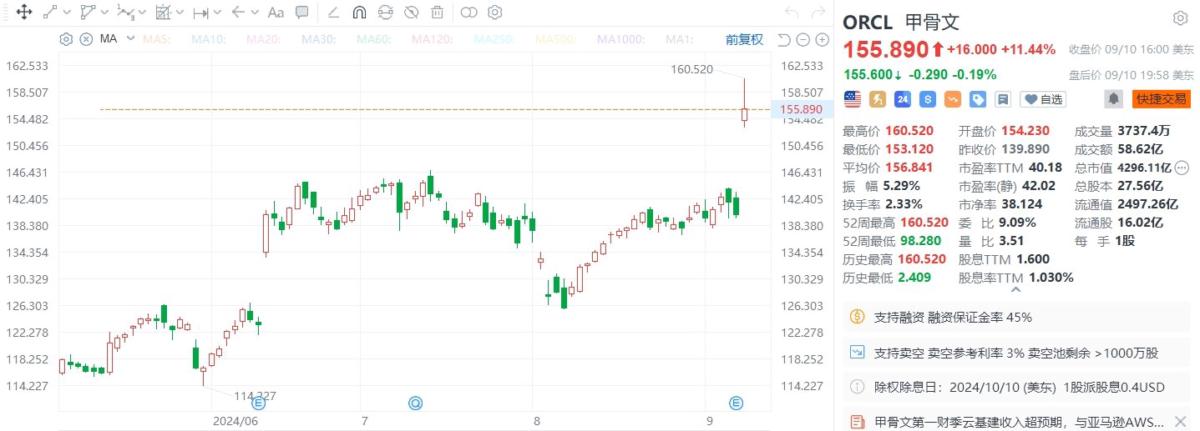Toggle hide all drawings icon
1200x431 pixels.
coord(411,12)
